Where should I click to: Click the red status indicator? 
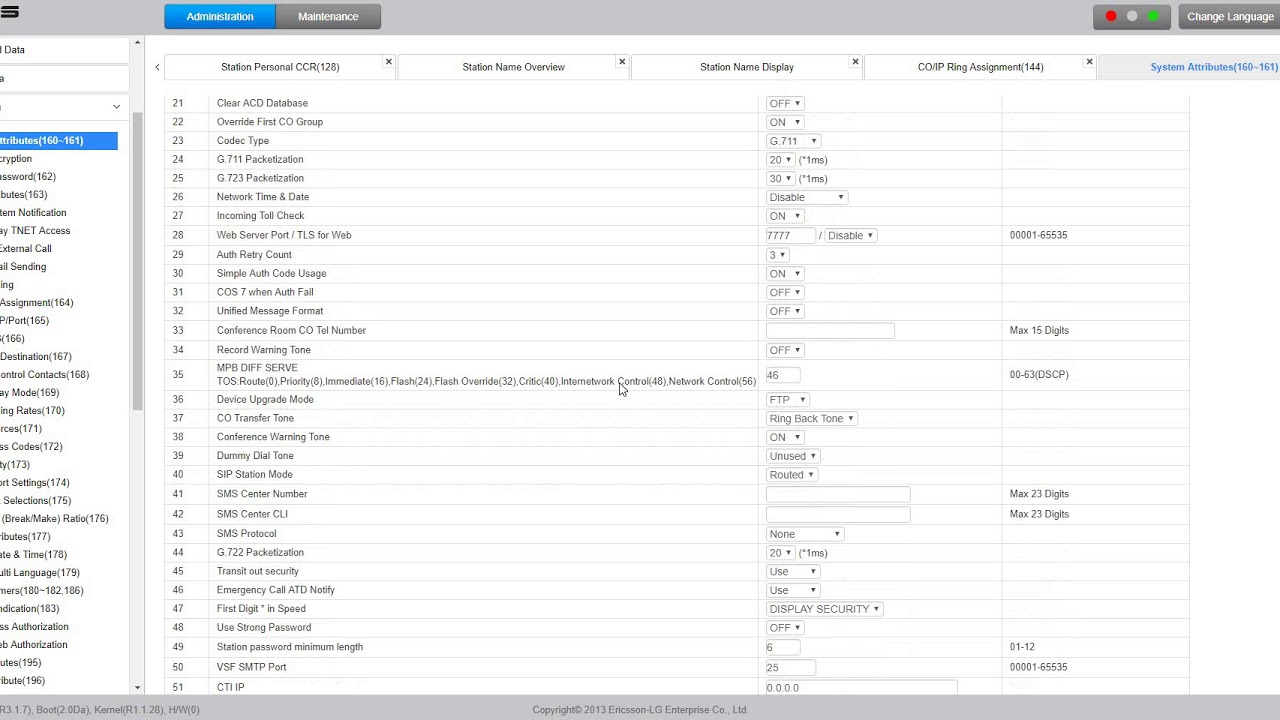1111,16
